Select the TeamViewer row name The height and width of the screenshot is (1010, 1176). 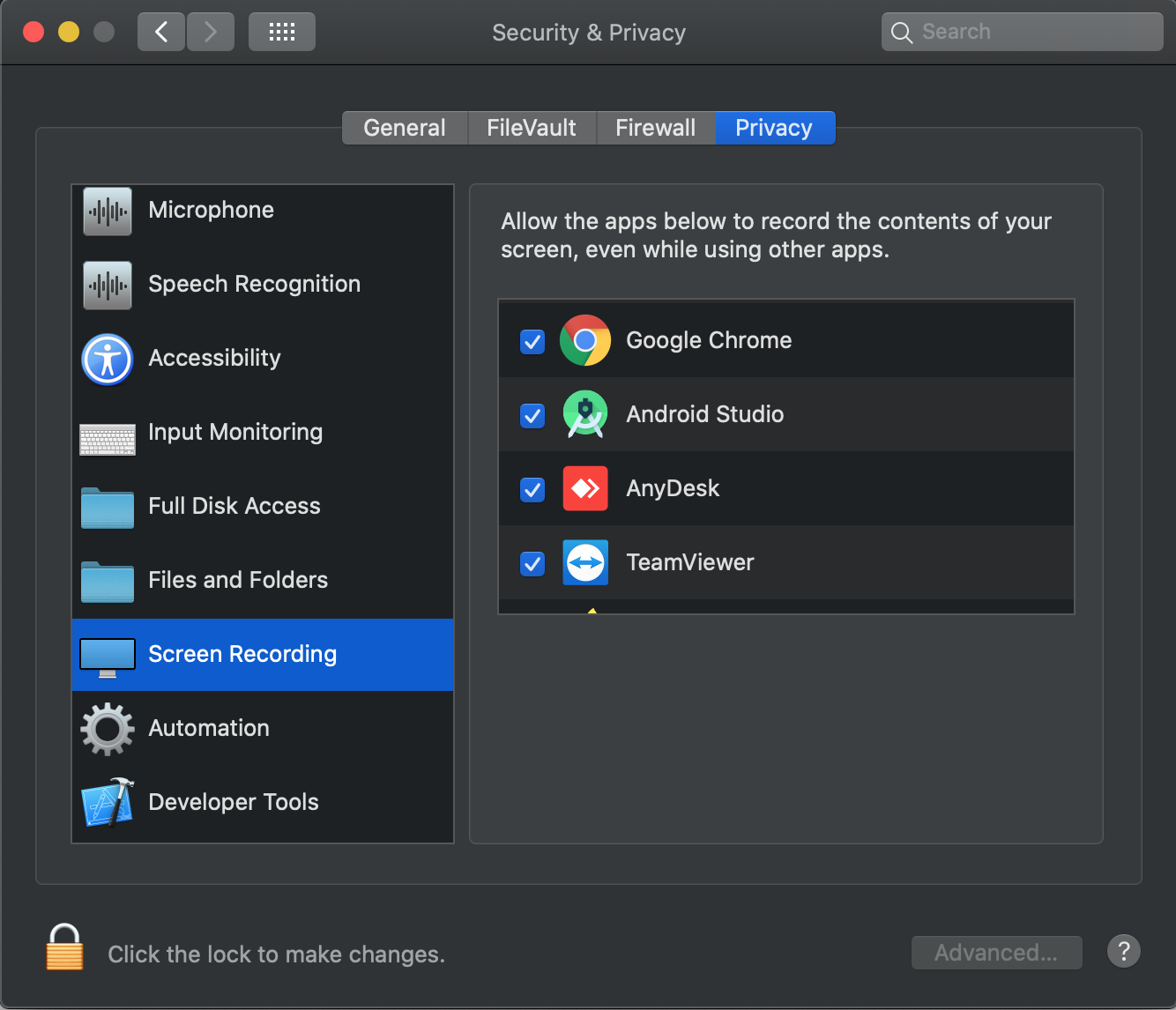690,562
